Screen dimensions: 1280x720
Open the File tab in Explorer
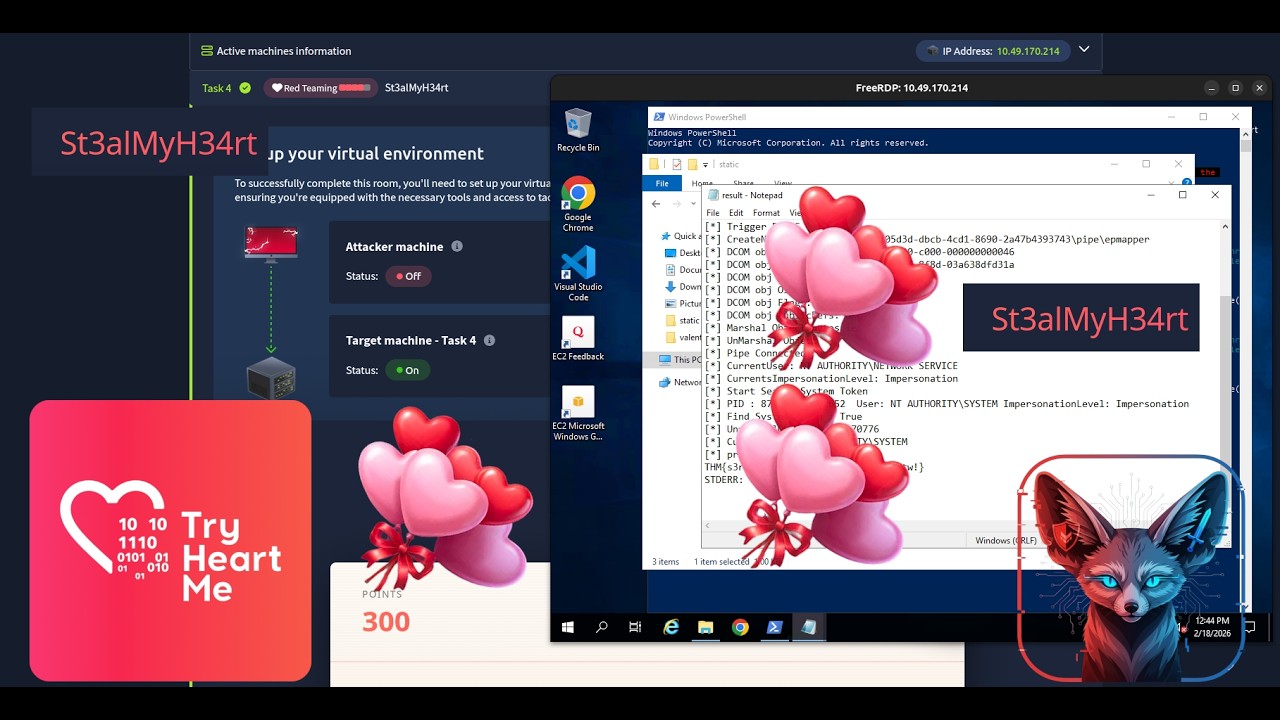click(661, 184)
